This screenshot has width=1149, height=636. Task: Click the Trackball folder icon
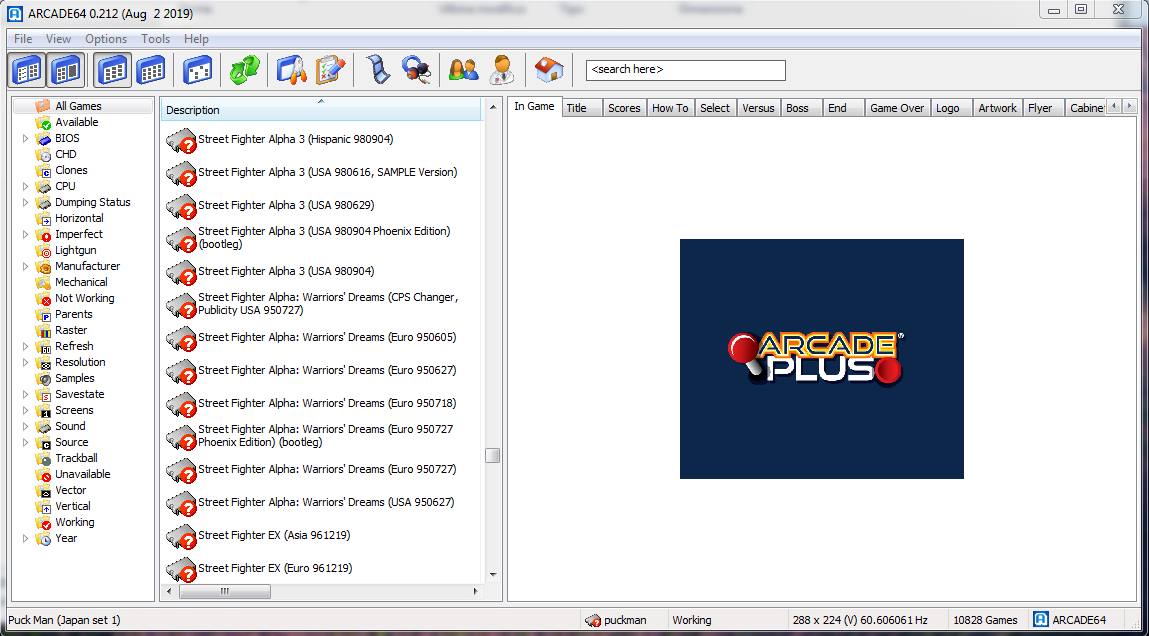pyautogui.click(x=43, y=459)
